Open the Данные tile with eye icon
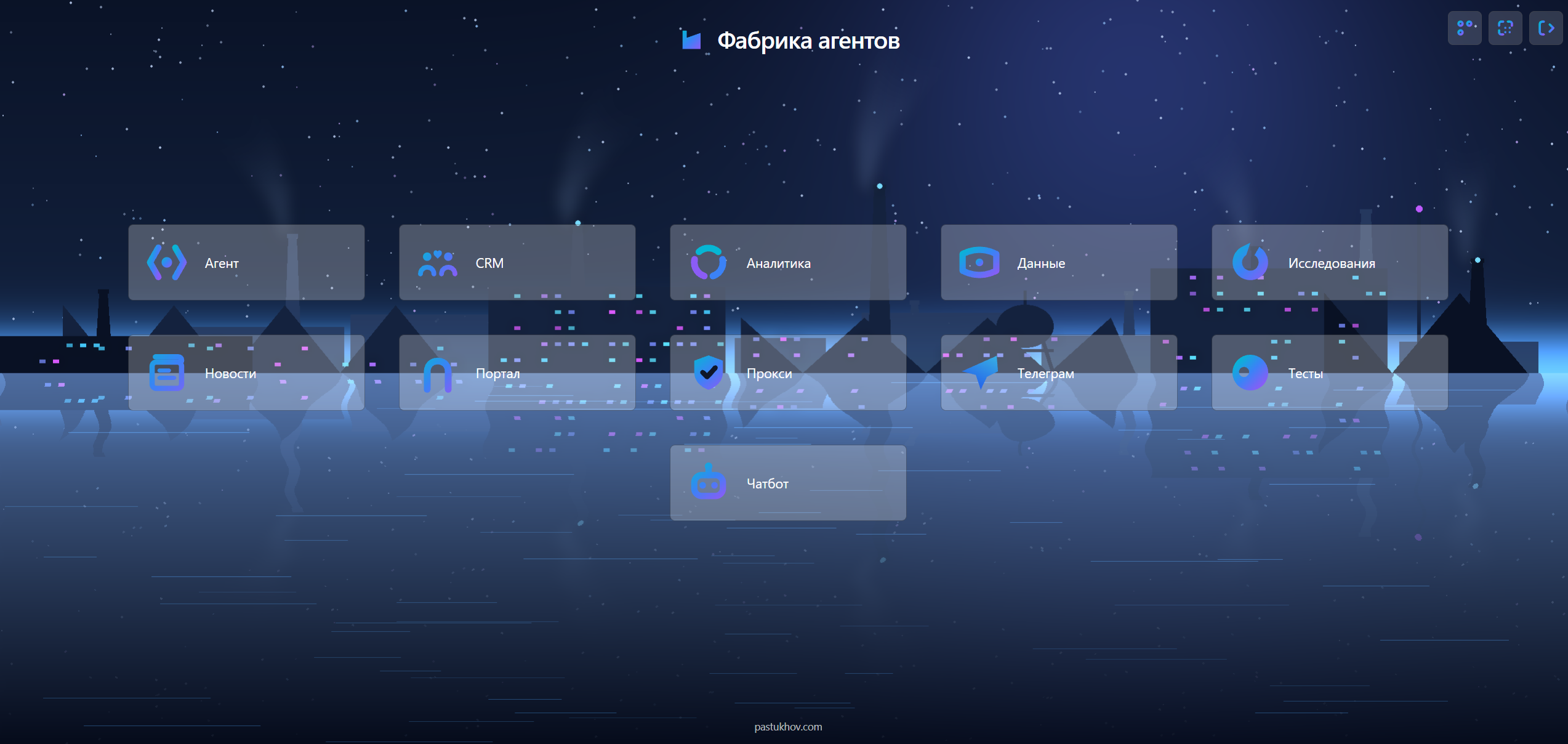Image resolution: width=1568 pixels, height=744 pixels. click(x=1059, y=262)
